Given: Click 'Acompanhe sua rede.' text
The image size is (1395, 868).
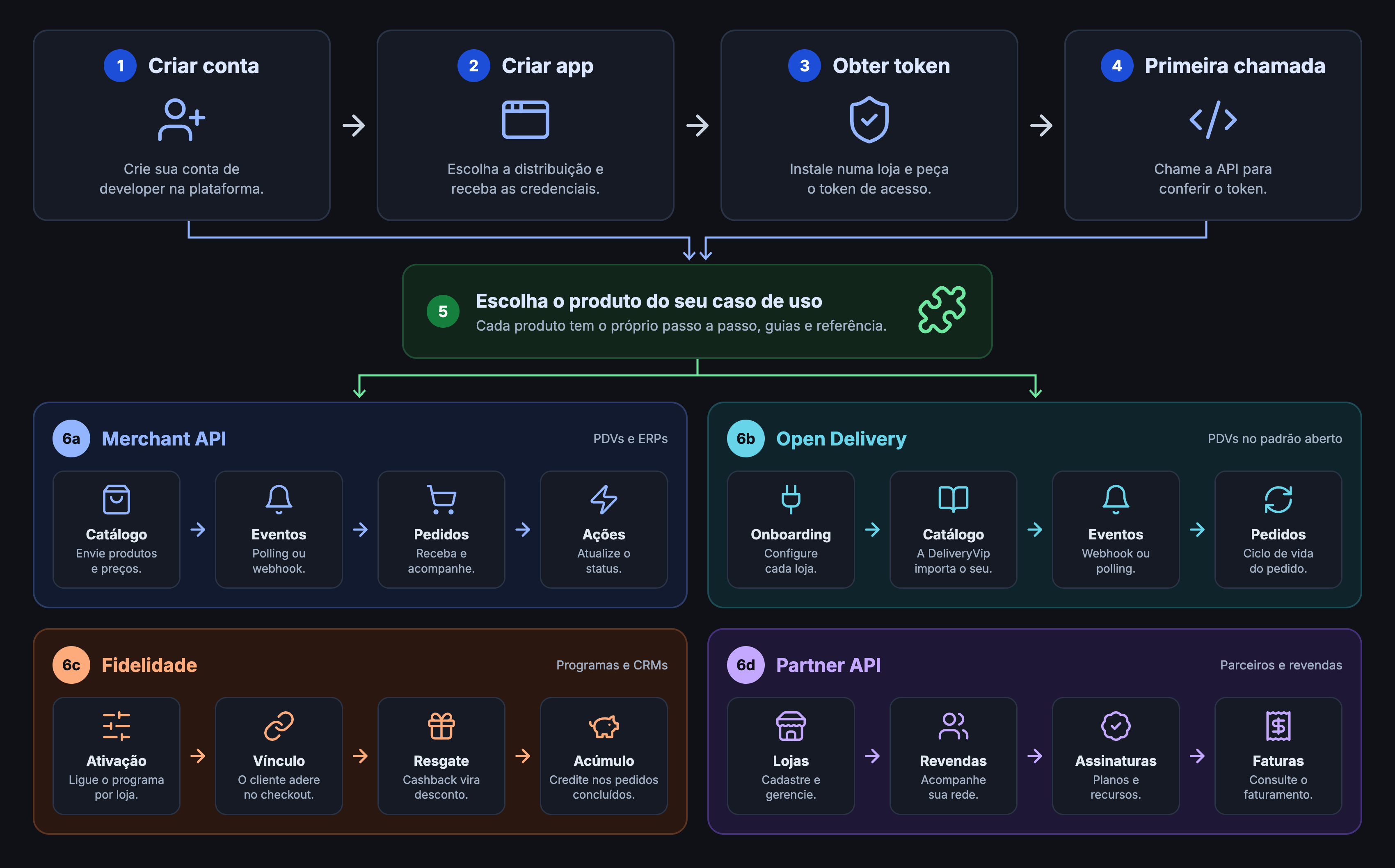Looking at the screenshot, I should coord(954,787).
